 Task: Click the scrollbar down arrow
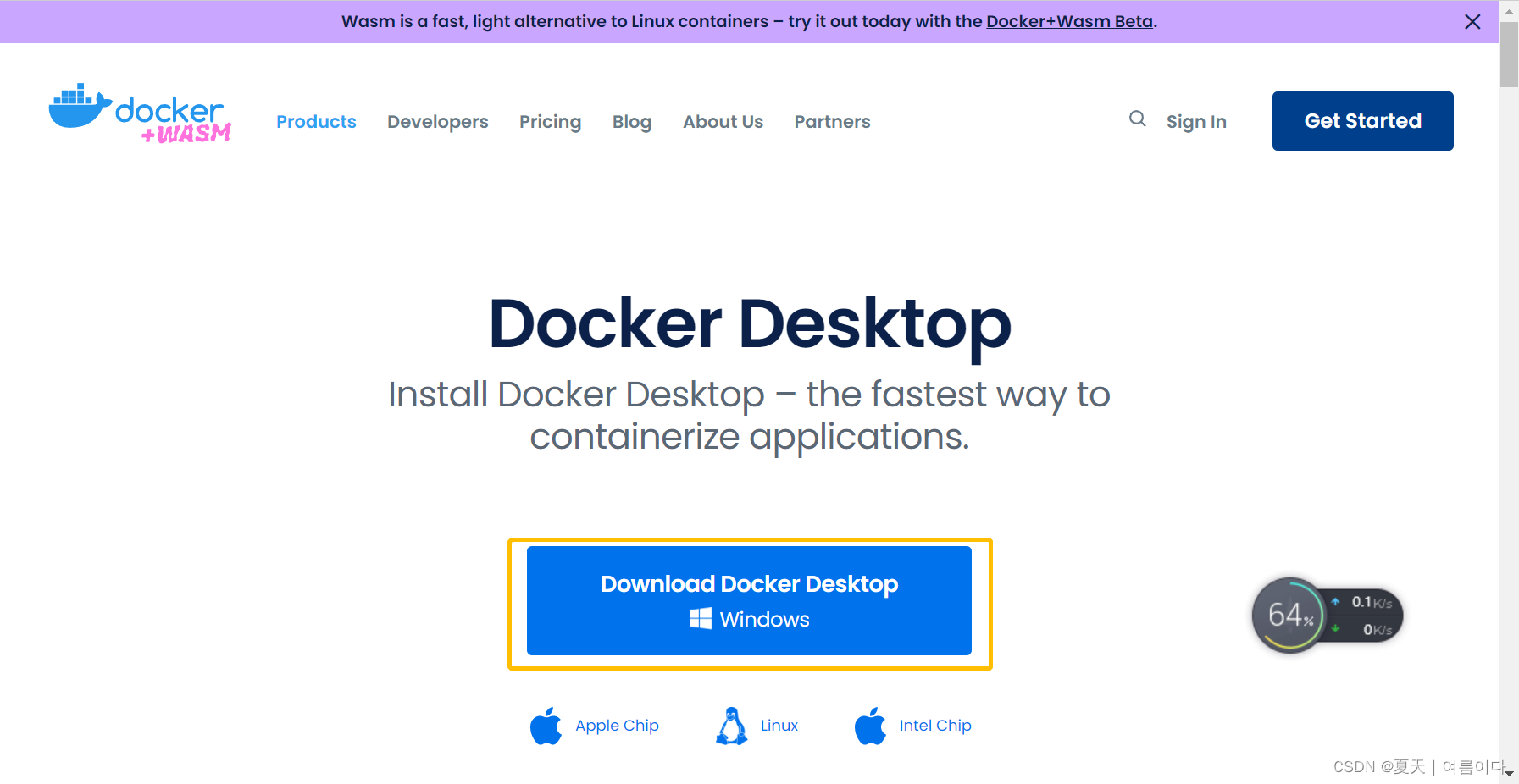coord(1509,774)
